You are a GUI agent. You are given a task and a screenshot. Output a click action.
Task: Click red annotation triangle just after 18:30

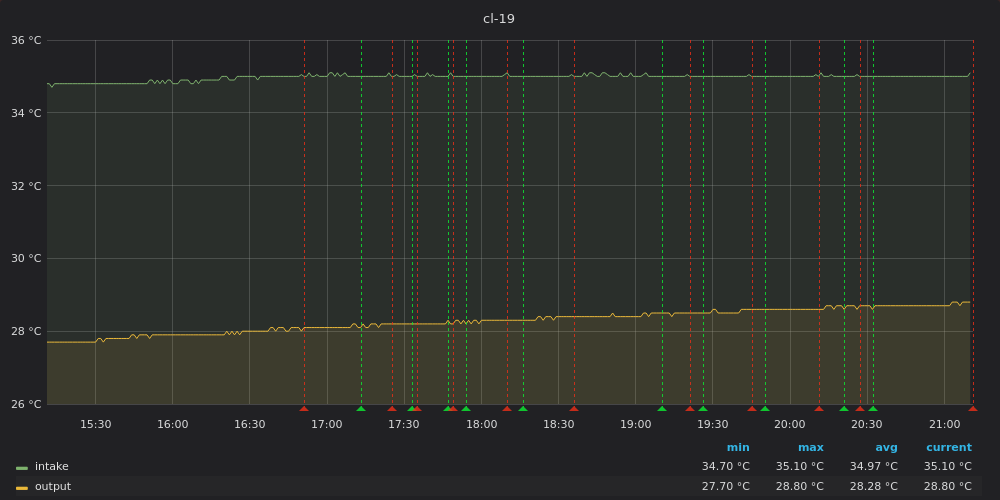pos(574,408)
